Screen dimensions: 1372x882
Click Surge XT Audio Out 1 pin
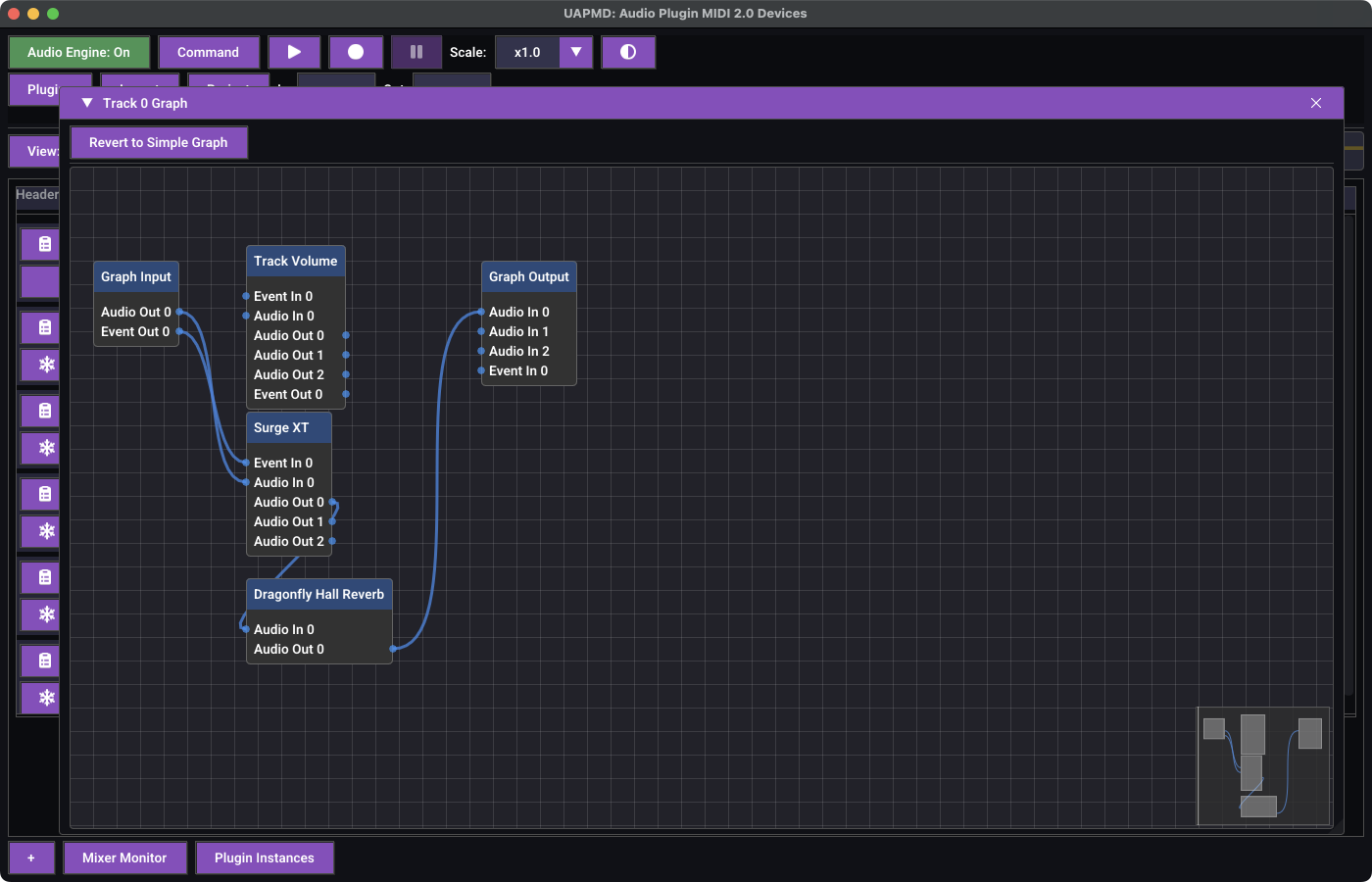point(332,521)
